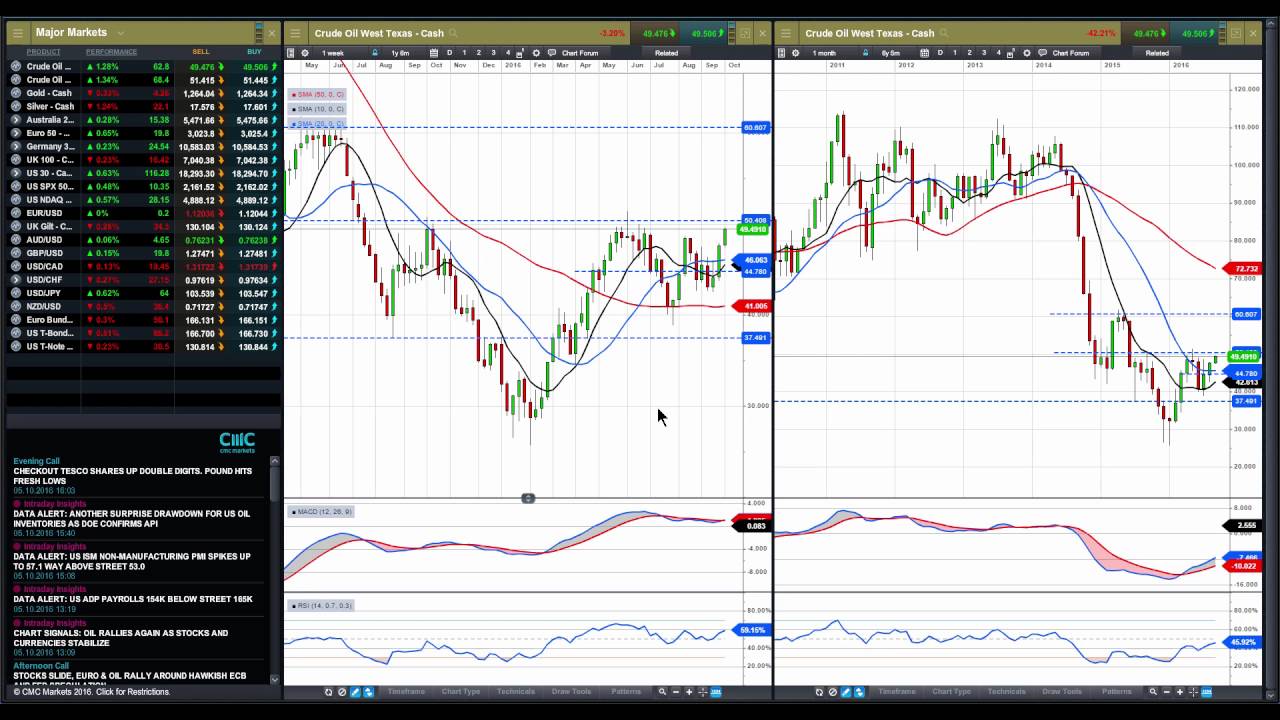1280x720 pixels.
Task: Open the calendar icon in left chart toolbar
Action: (434, 53)
